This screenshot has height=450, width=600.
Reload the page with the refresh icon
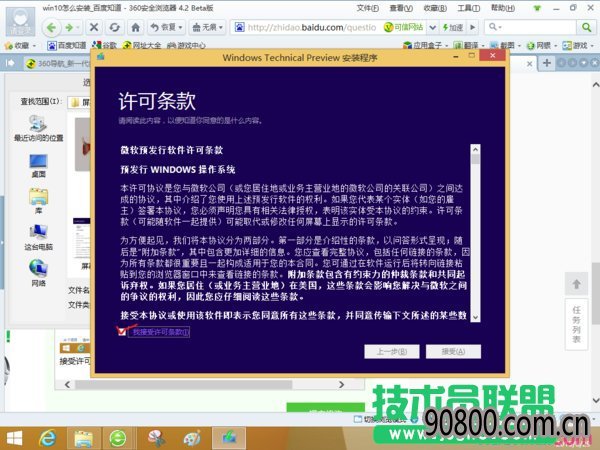click(114, 27)
